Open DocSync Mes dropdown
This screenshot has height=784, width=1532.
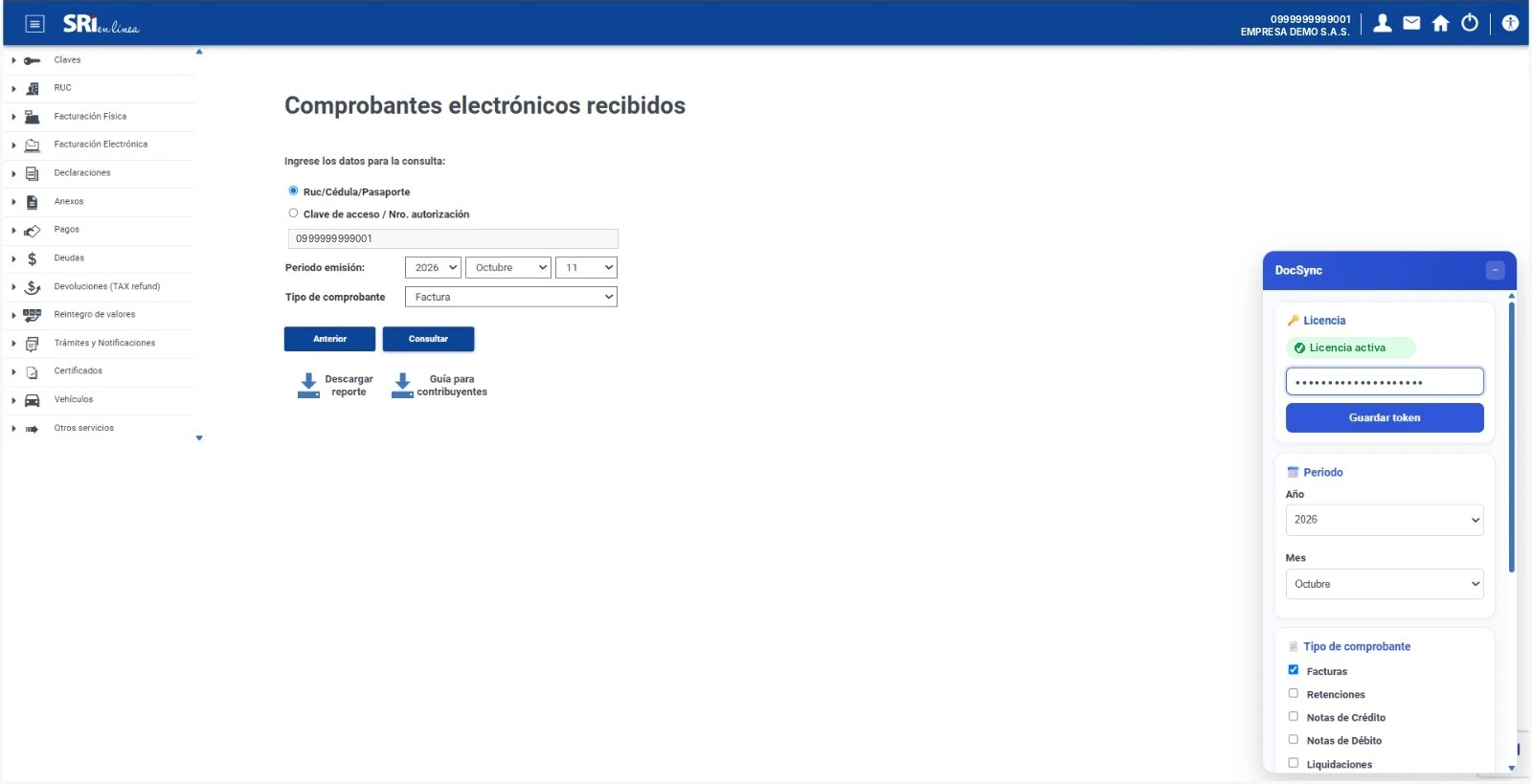click(x=1385, y=584)
